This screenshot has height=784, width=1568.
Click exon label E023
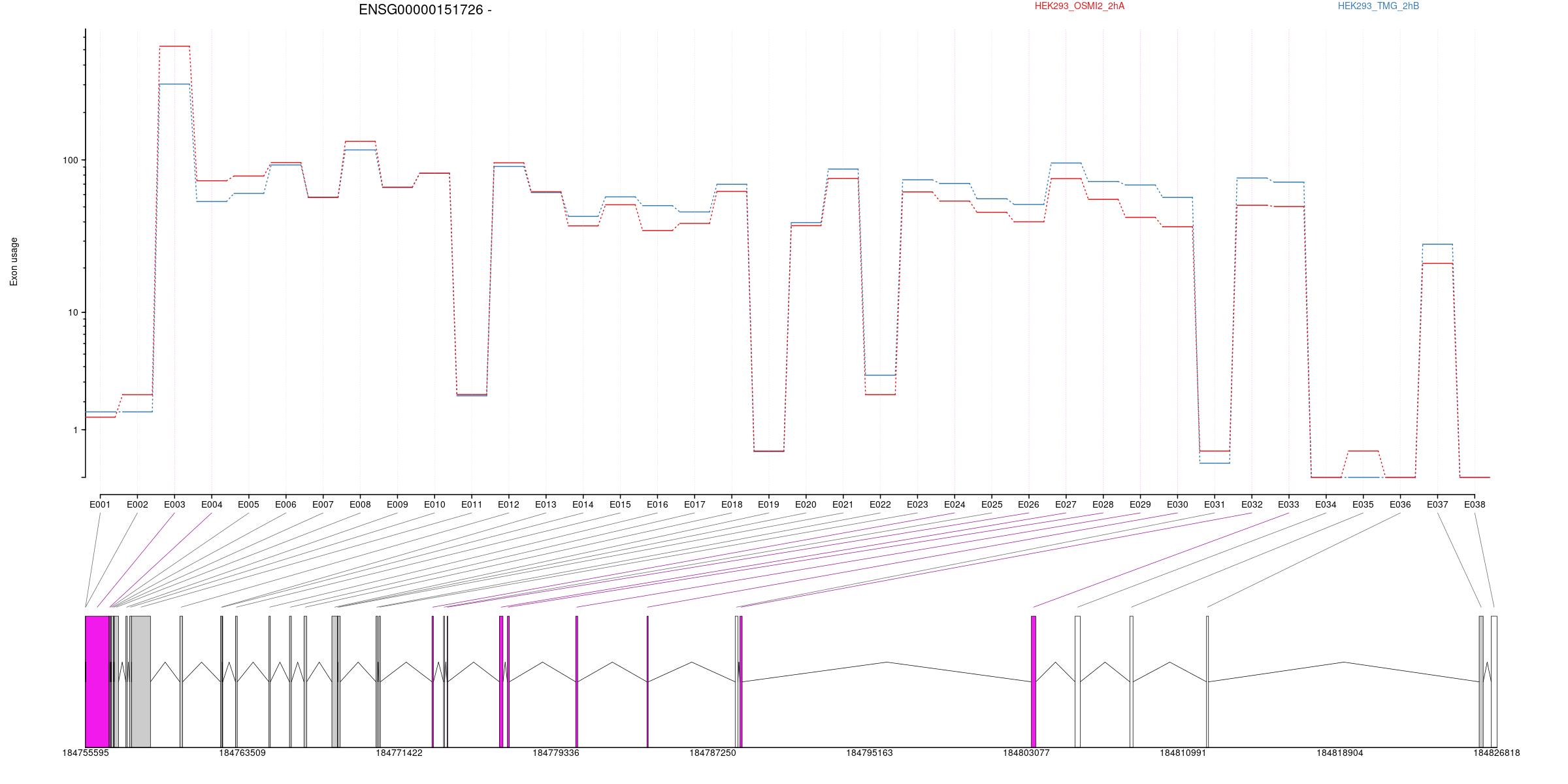pyautogui.click(x=917, y=504)
